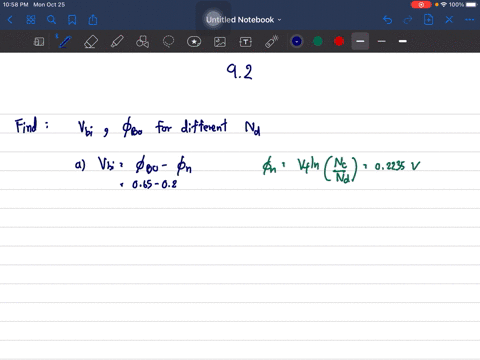Close the editing toolbar with X
The height and width of the screenshot is (360, 480).
449,20
